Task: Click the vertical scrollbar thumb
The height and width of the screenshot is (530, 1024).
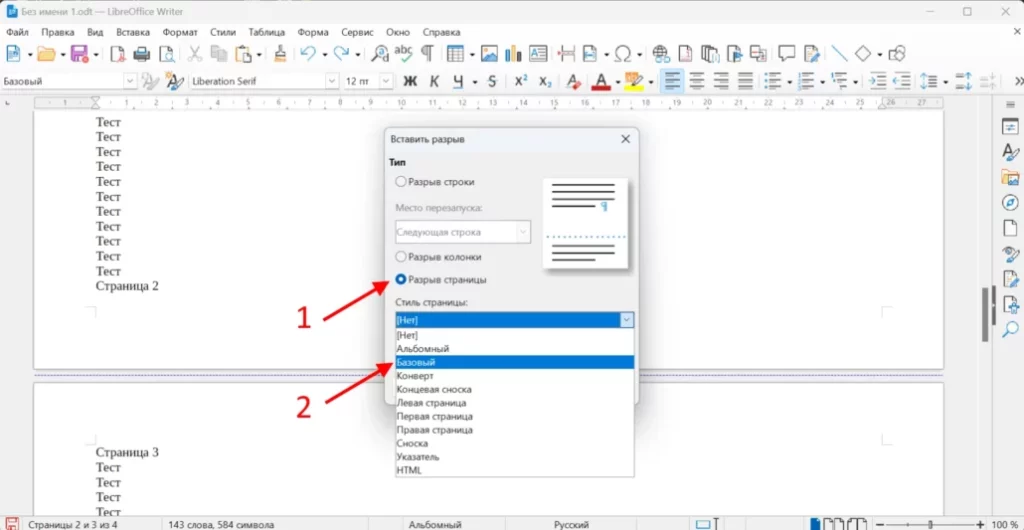Action: pyautogui.click(x=985, y=314)
